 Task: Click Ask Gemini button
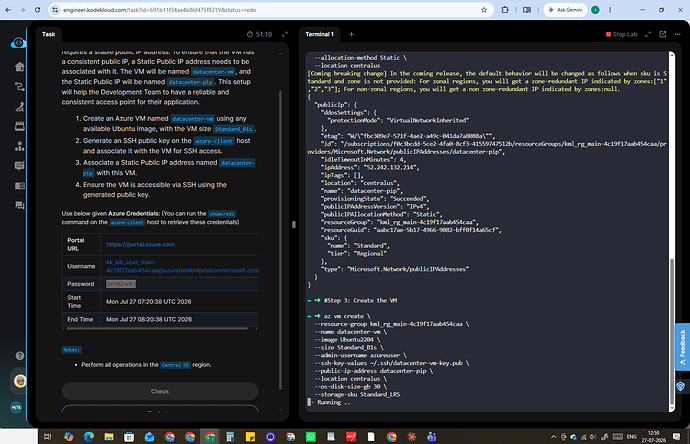(x=565, y=10)
